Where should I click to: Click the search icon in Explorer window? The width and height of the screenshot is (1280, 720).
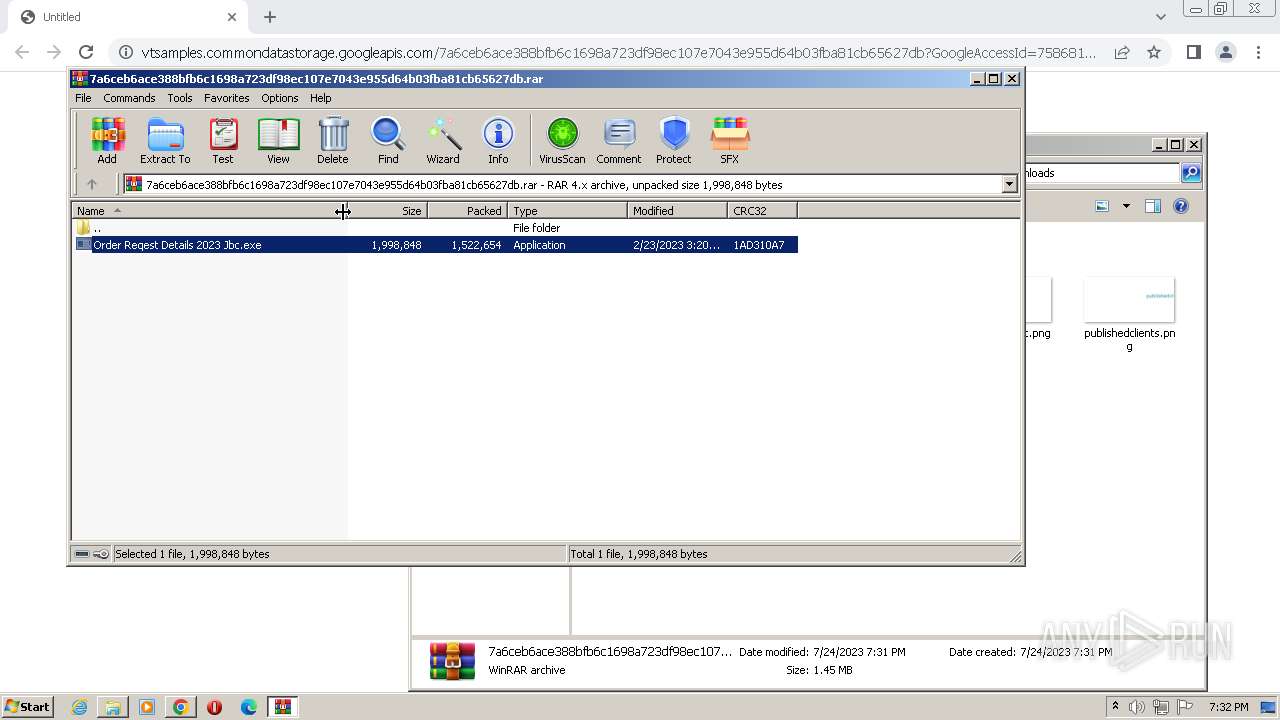(x=1191, y=173)
